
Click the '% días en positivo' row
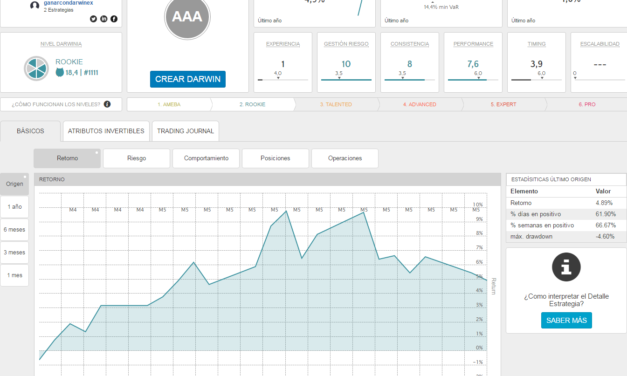(566, 214)
